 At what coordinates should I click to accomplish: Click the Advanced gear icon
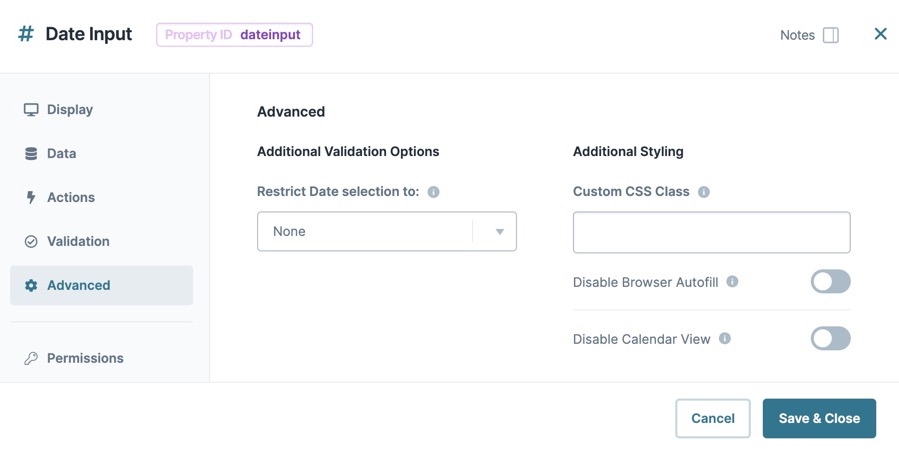point(31,286)
